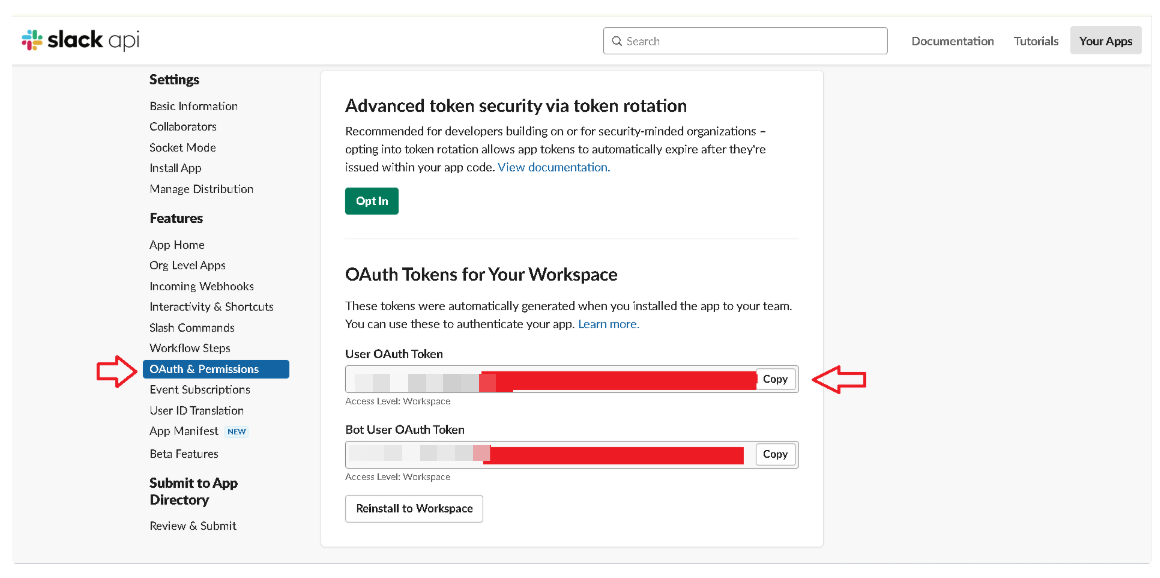Open the Documentation menu item
The width and height of the screenshot is (1160, 578).
952,41
